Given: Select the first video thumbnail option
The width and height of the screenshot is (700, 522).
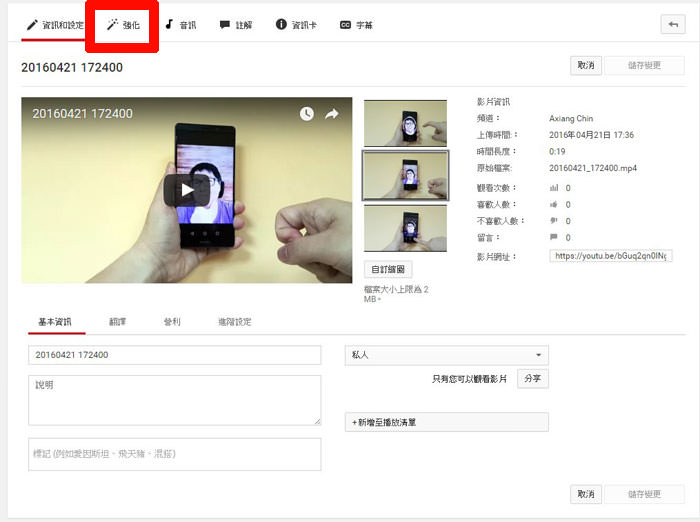Looking at the screenshot, I should coord(405,123).
